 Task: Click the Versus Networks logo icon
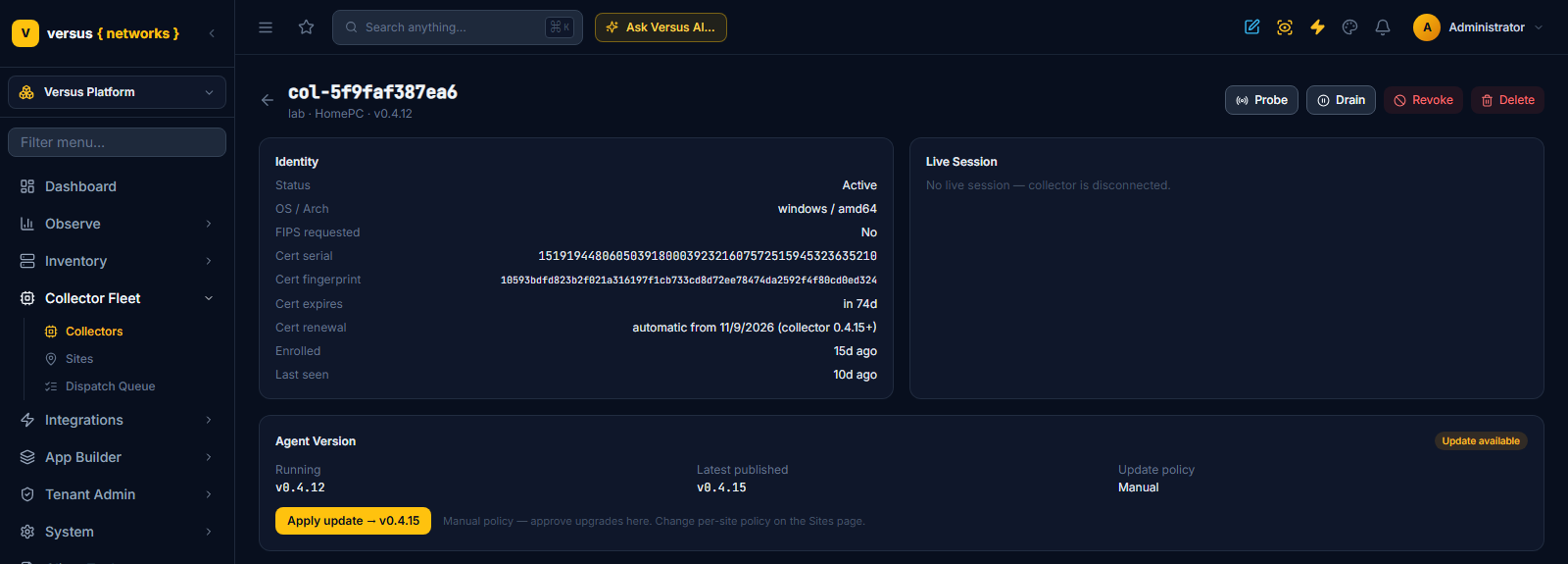pos(25,33)
